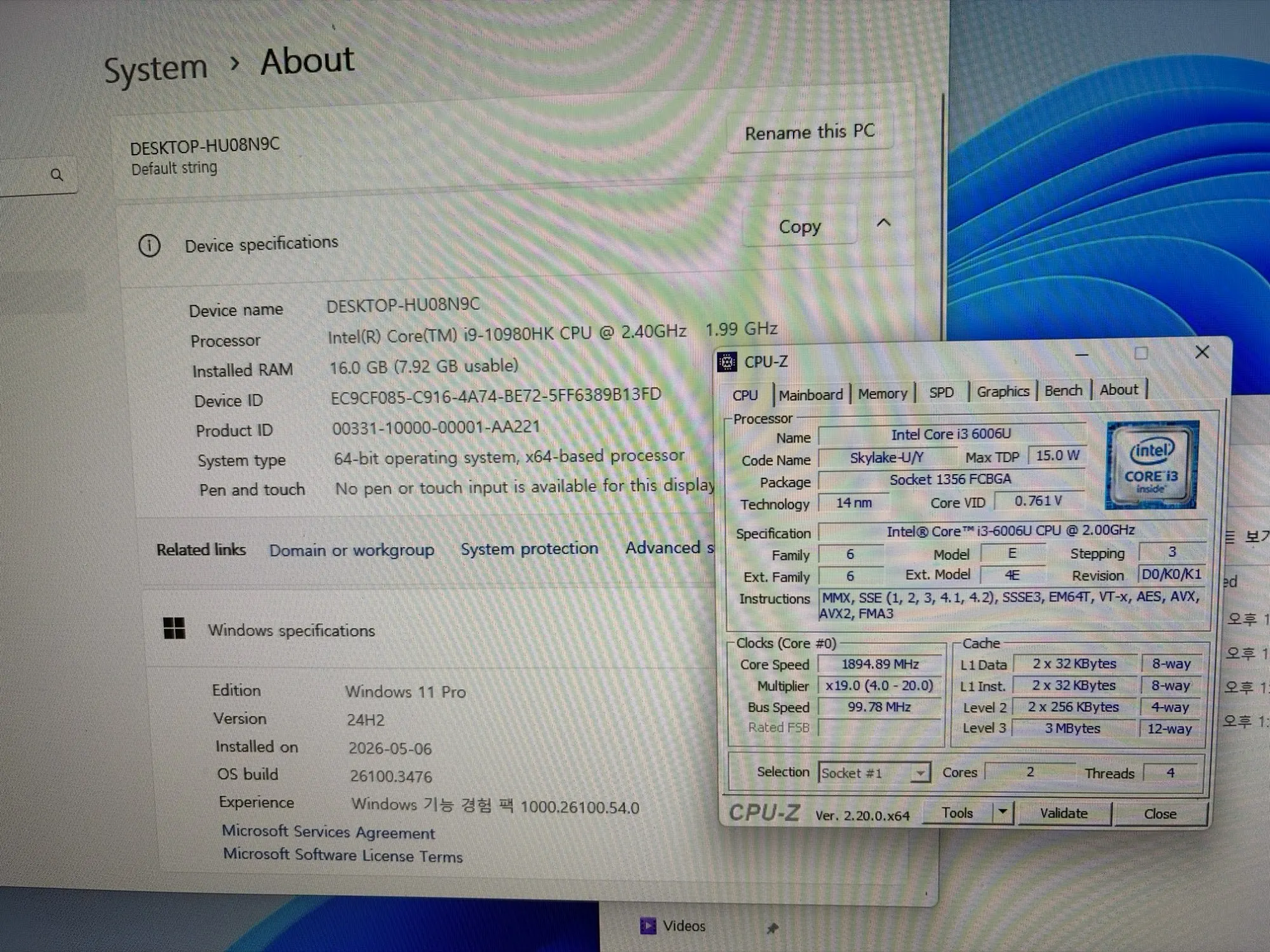Open the Domain or workgroup link
The height and width of the screenshot is (952, 1270).
(352, 550)
